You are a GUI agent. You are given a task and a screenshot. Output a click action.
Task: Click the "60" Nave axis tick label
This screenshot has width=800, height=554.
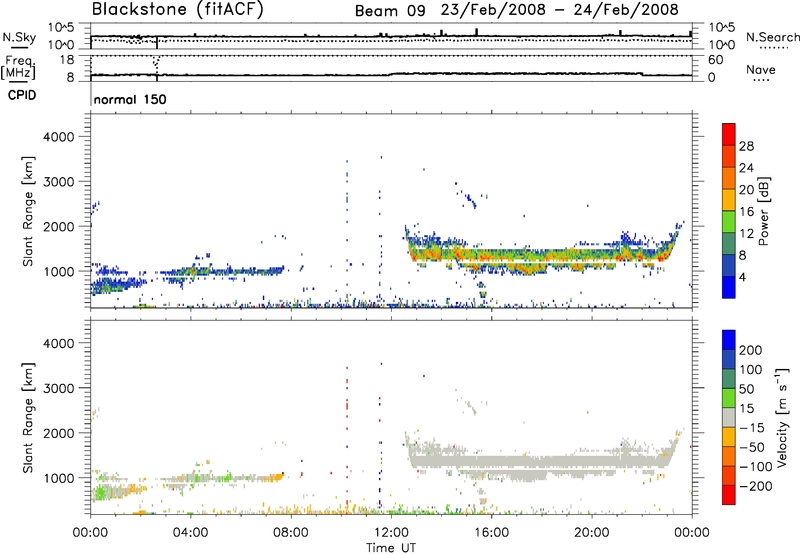(715, 60)
